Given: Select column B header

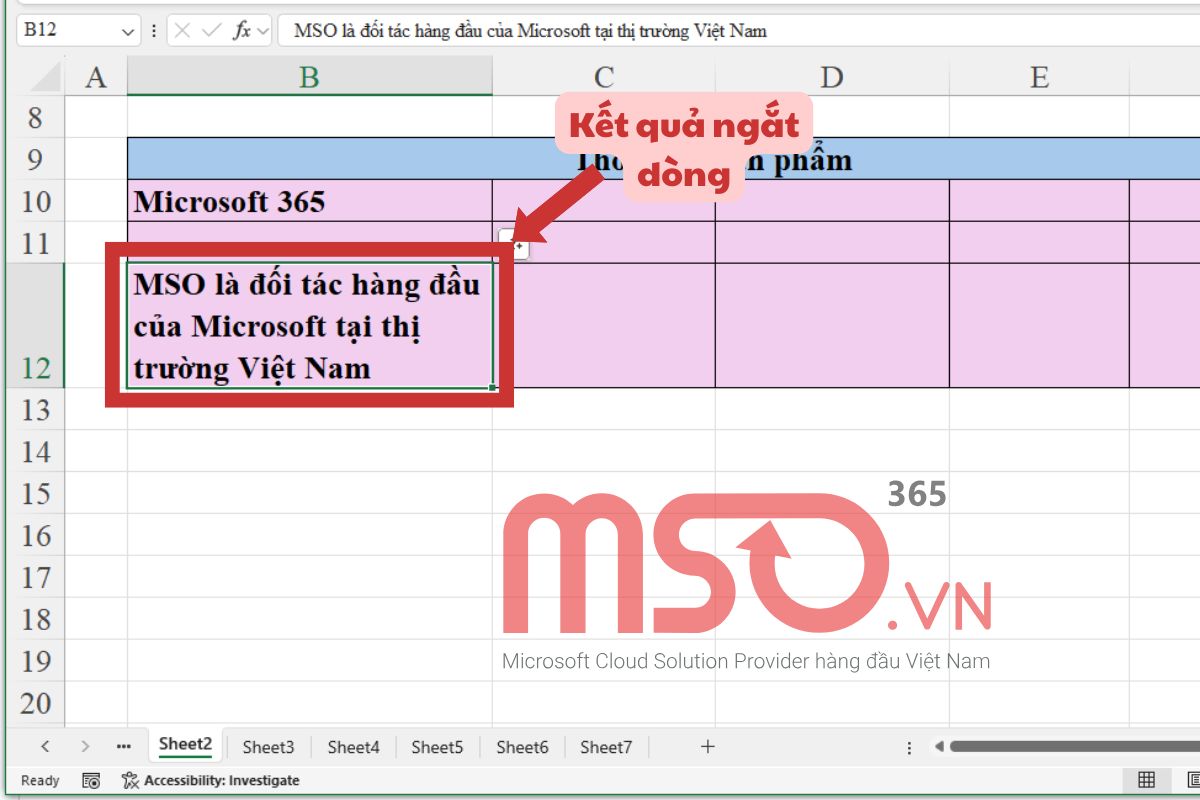Looking at the screenshot, I should 310,77.
